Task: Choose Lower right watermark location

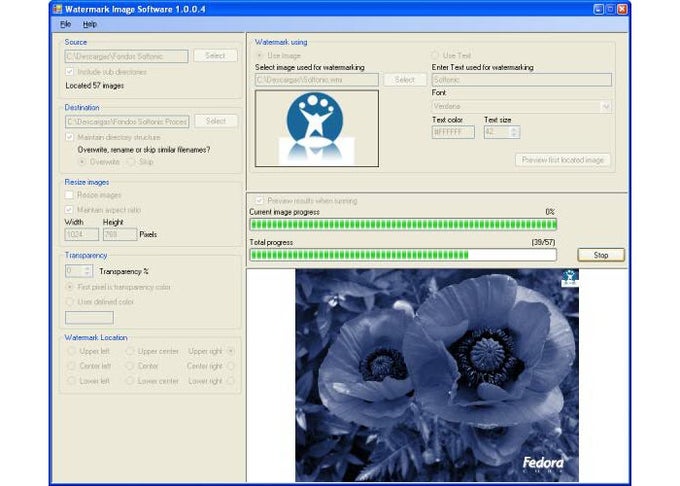Action: pos(231,381)
